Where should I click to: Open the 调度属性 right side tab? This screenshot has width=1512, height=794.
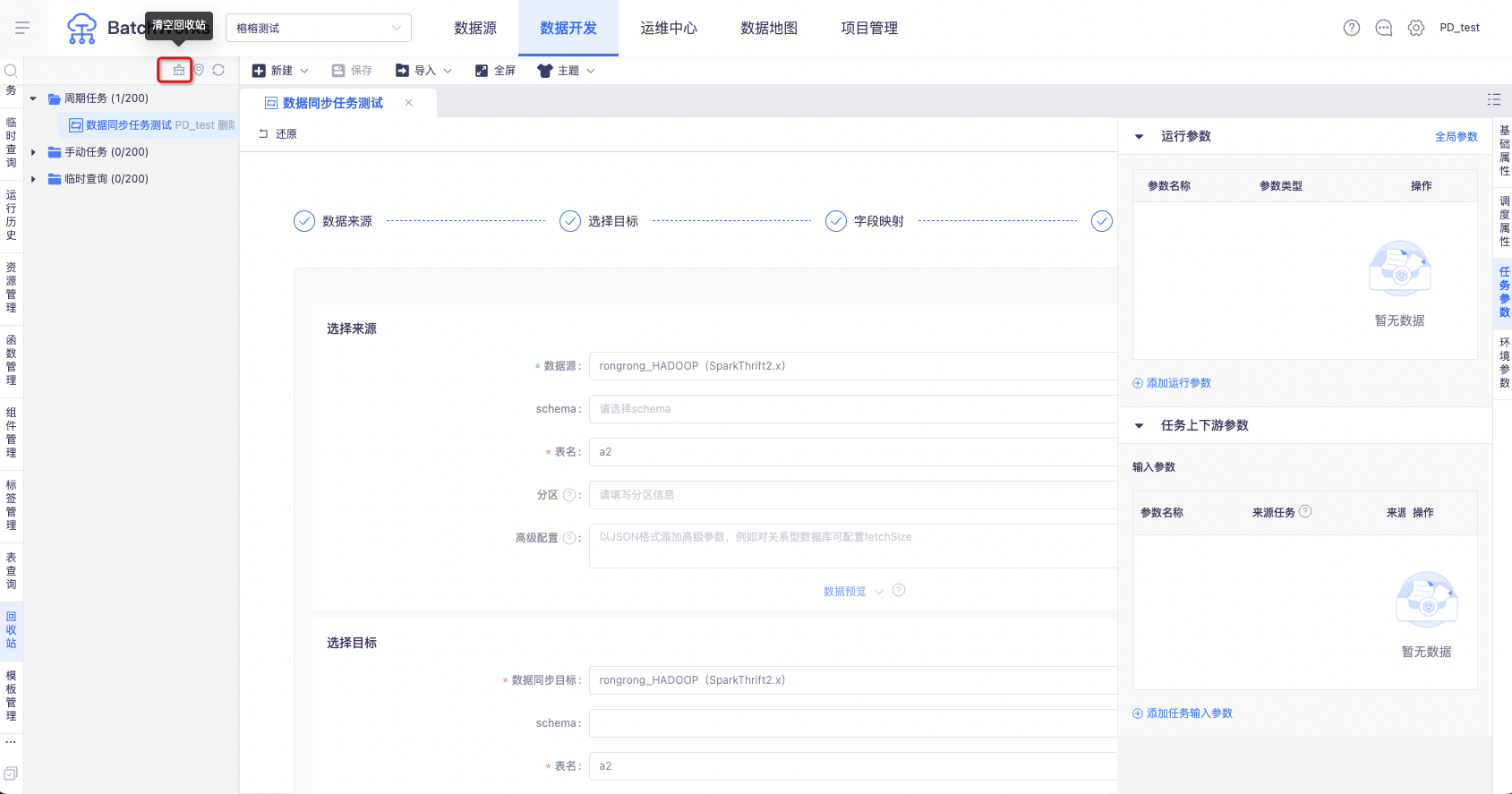[x=1504, y=221]
